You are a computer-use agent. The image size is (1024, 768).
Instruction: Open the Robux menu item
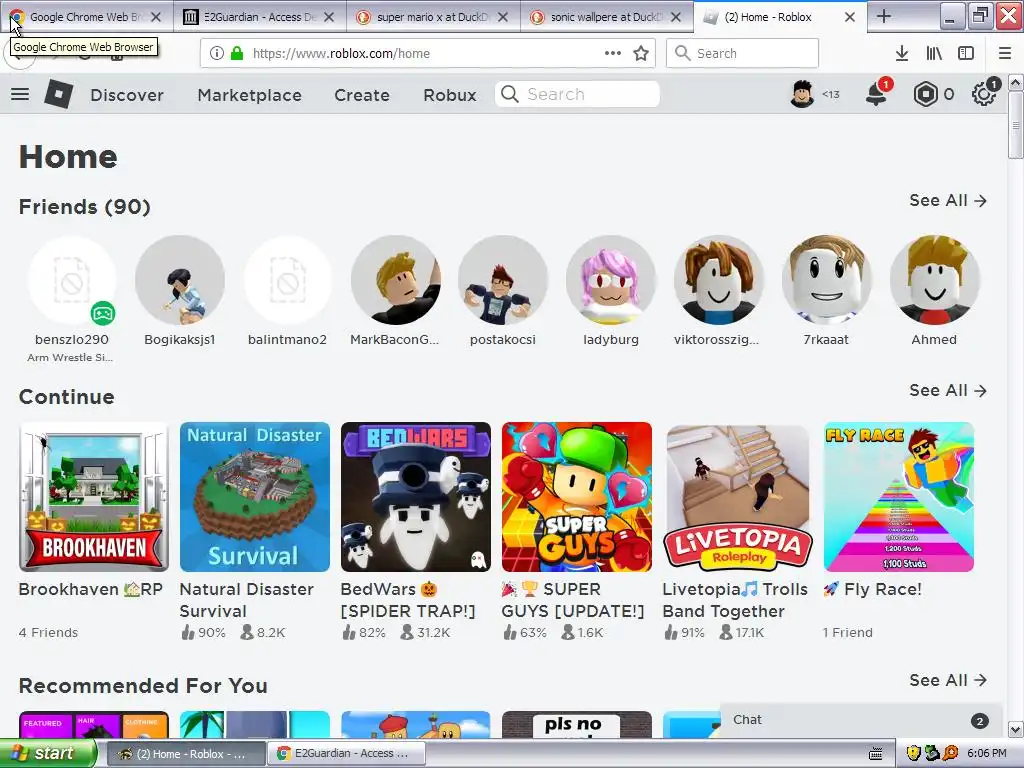tap(449, 95)
